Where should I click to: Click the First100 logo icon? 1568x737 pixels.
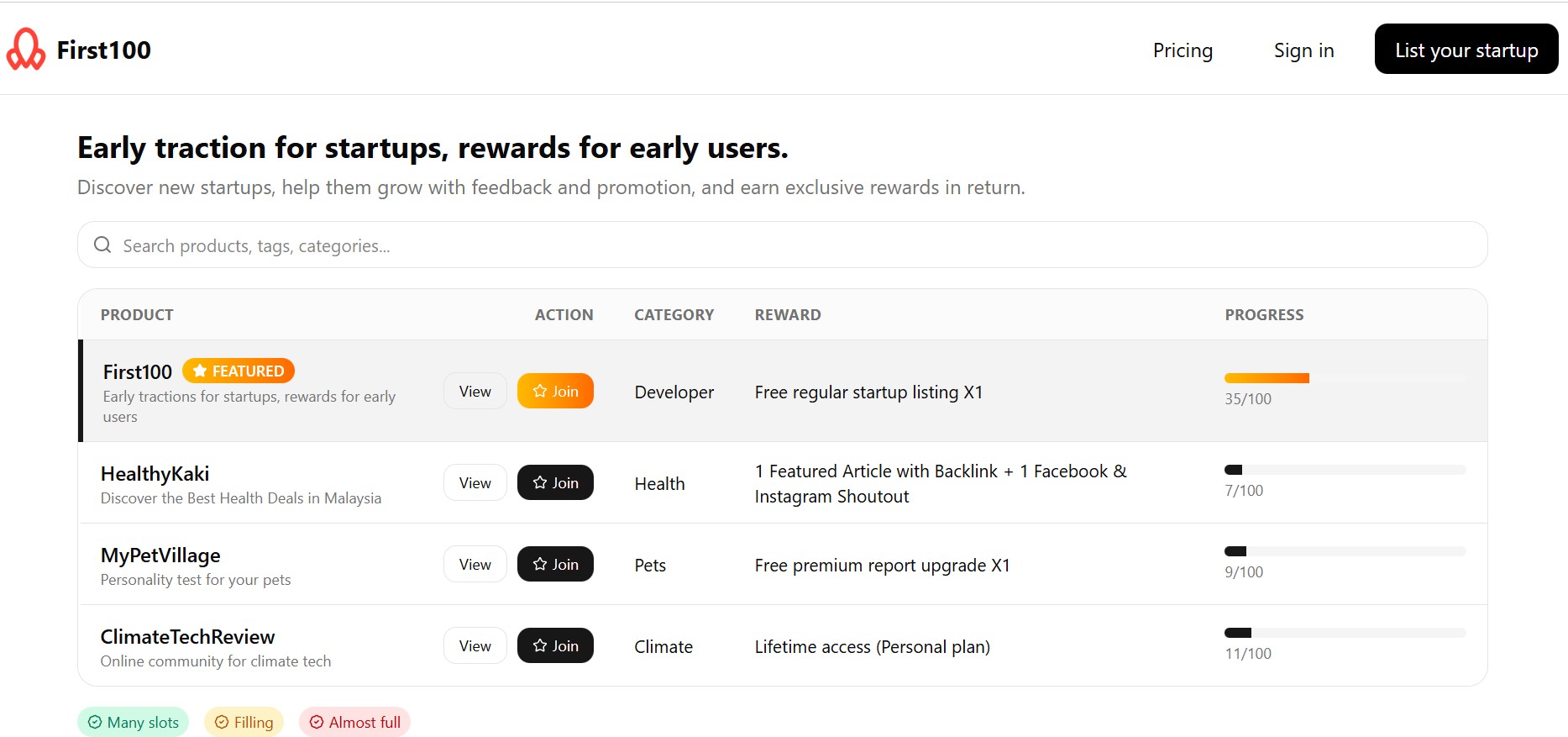point(26,50)
